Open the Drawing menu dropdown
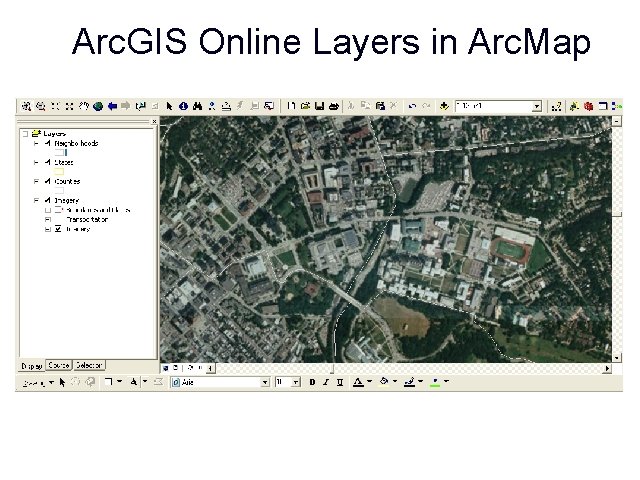 (x=38, y=383)
